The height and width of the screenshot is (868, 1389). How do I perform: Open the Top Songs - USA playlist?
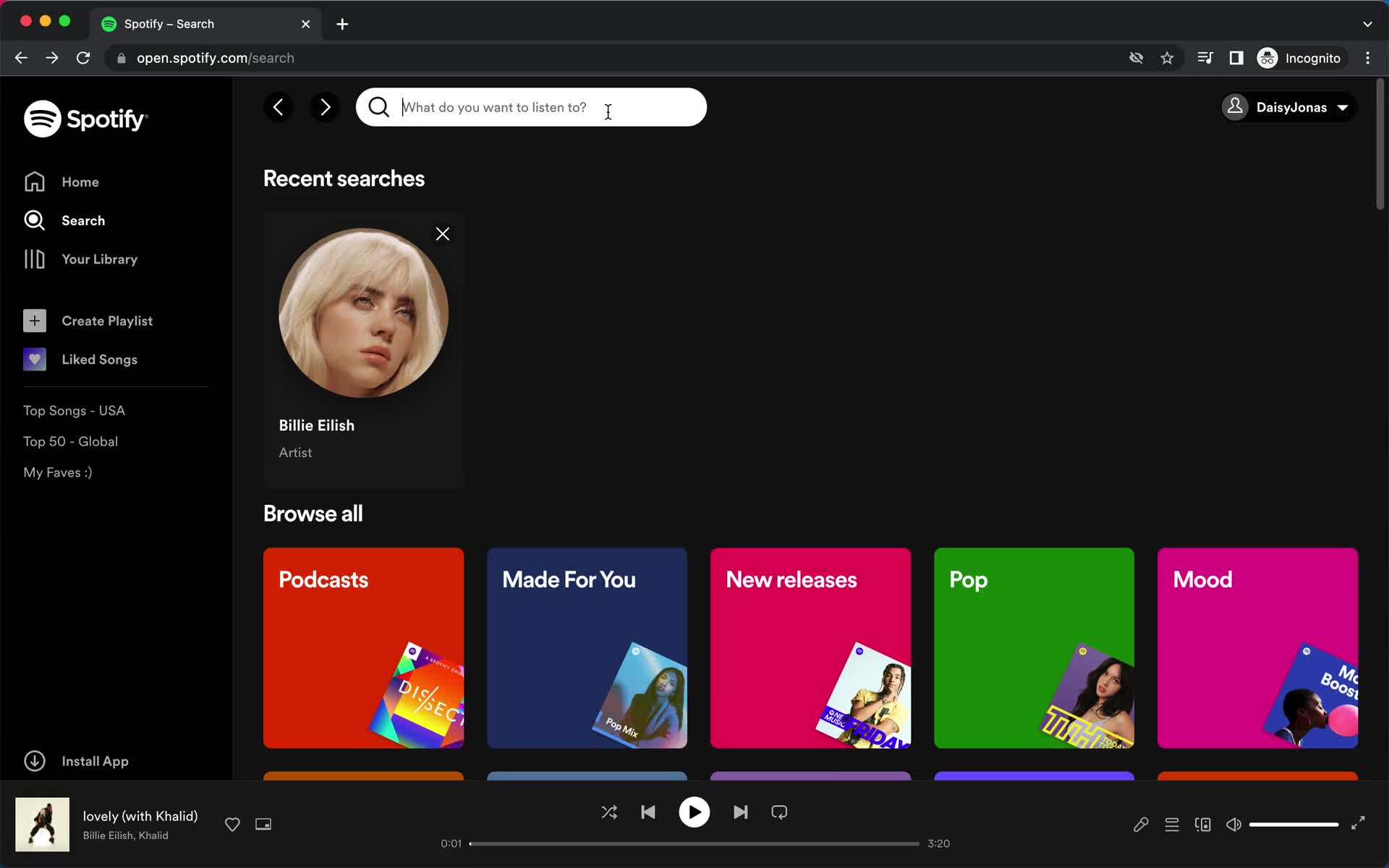(x=74, y=410)
